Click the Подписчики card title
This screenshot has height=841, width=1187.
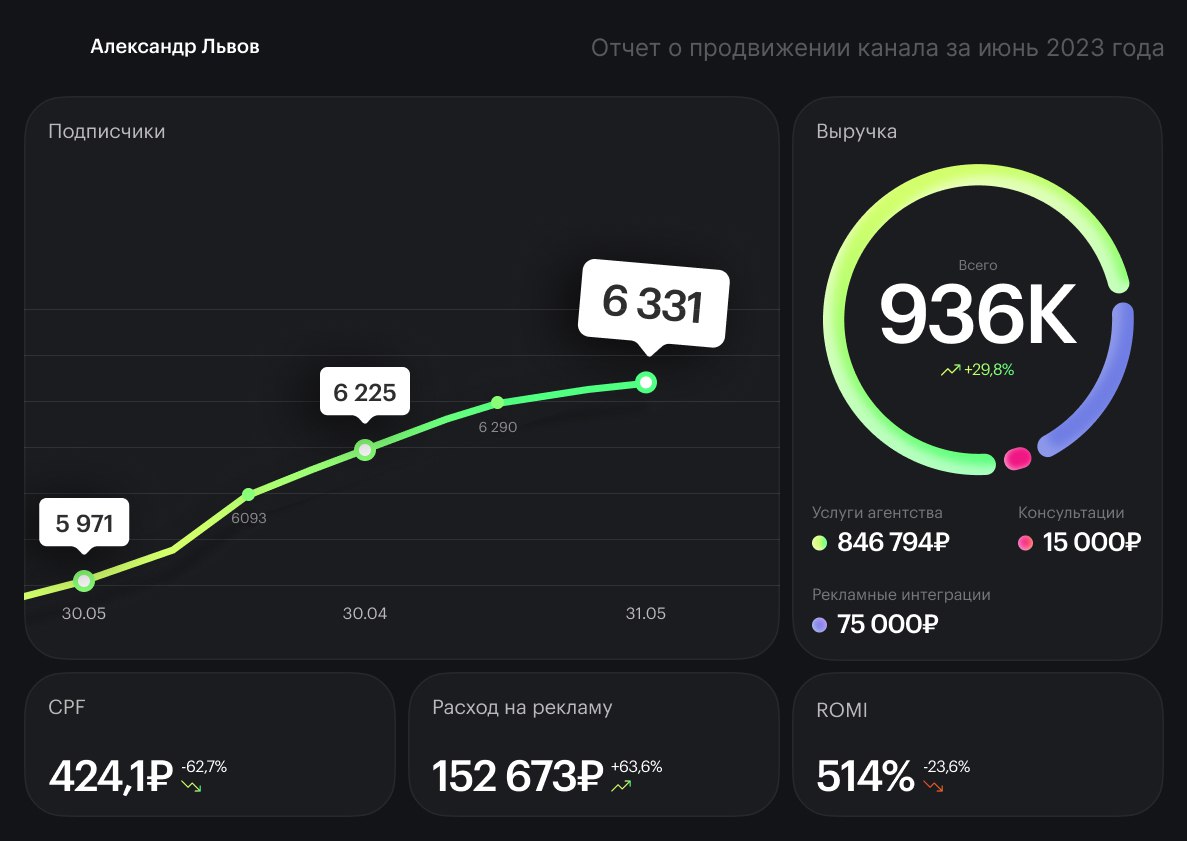click(107, 131)
